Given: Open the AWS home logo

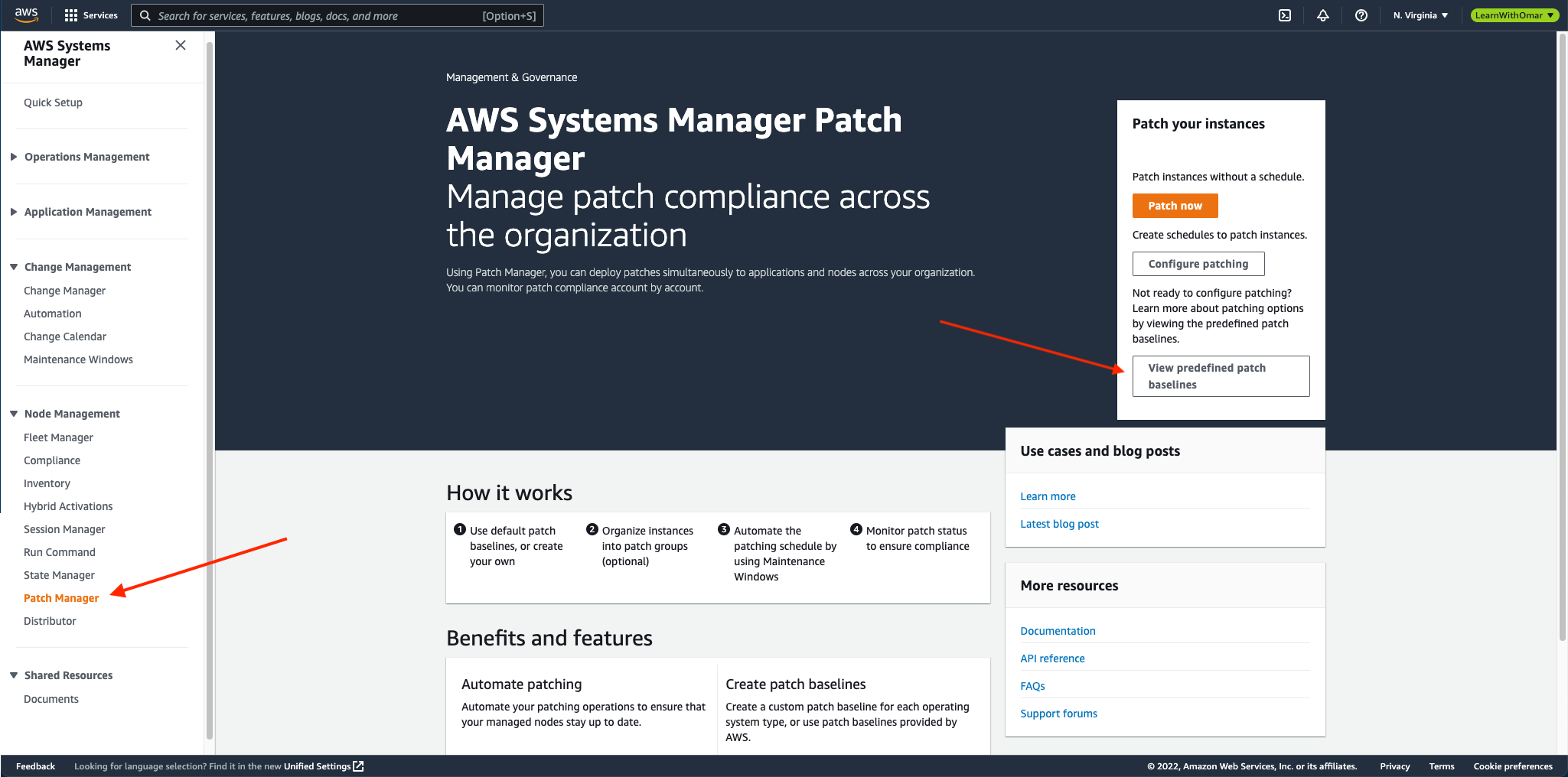Looking at the screenshot, I should pyautogui.click(x=26, y=15).
